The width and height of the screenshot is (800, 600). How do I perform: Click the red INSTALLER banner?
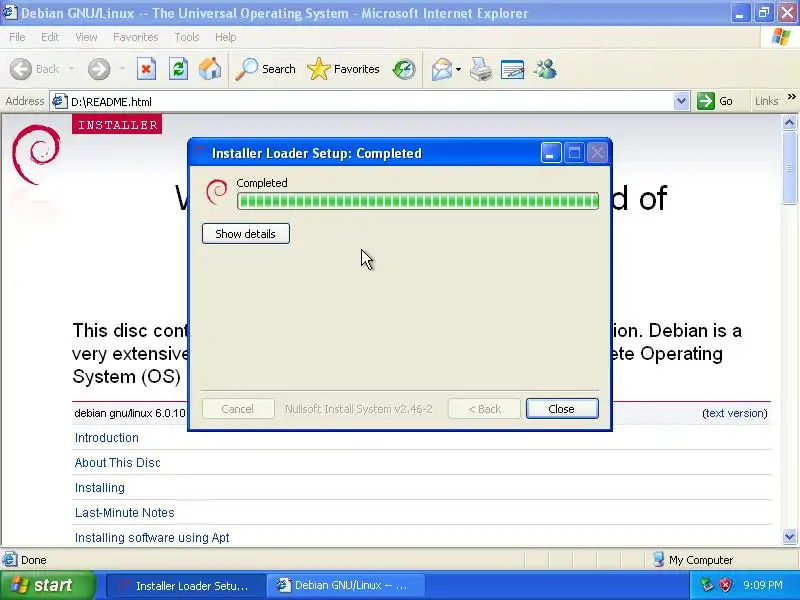click(117, 124)
